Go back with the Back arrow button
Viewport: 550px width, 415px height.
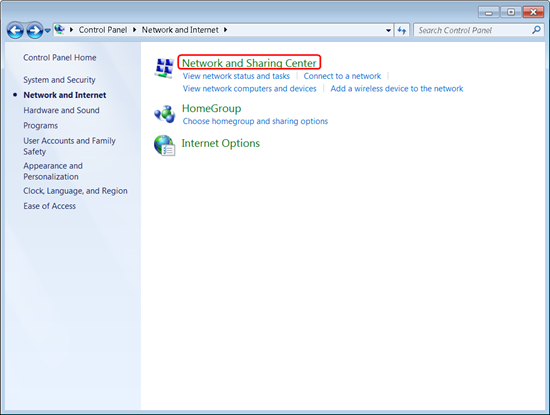[x=15, y=31]
